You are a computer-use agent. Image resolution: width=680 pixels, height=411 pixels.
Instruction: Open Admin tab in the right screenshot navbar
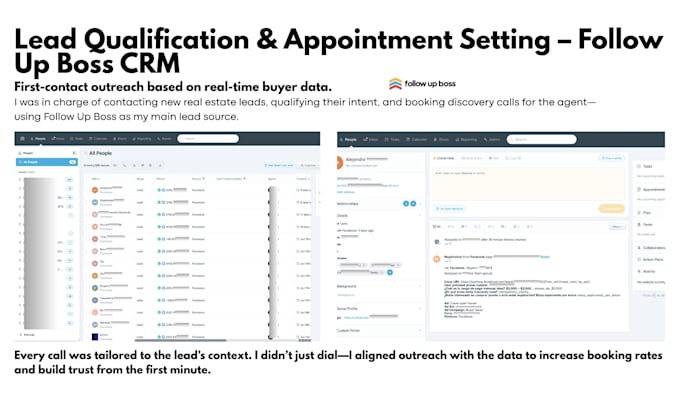point(492,140)
